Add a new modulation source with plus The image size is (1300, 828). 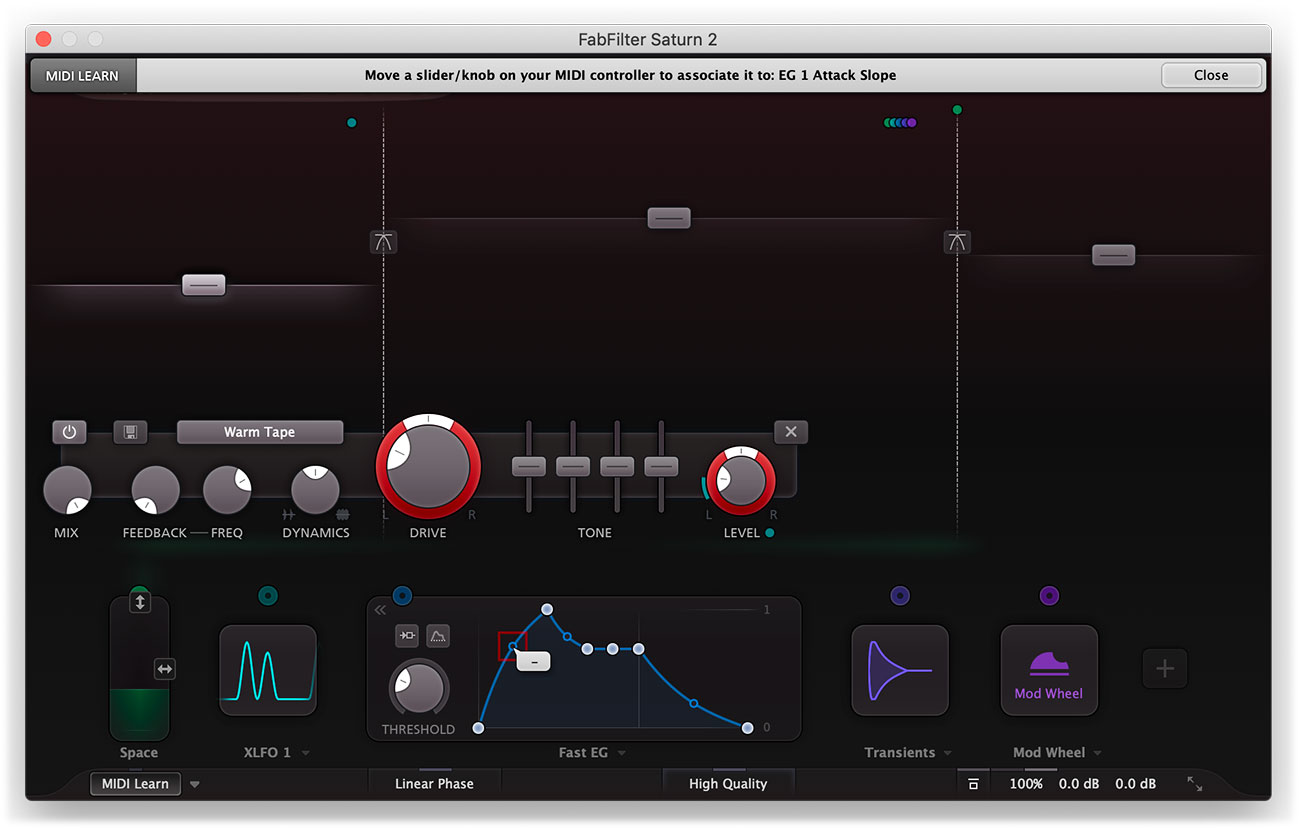(1165, 668)
